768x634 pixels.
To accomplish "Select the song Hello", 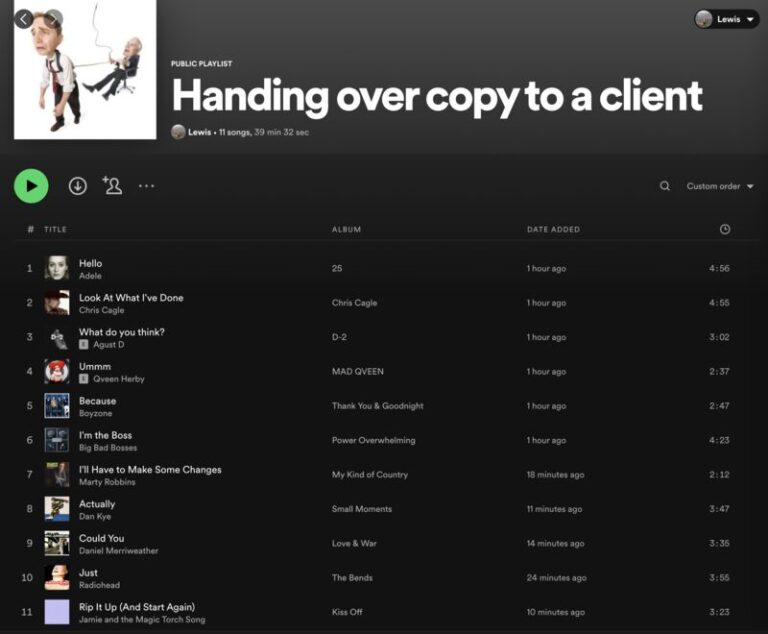I will pyautogui.click(x=91, y=263).
